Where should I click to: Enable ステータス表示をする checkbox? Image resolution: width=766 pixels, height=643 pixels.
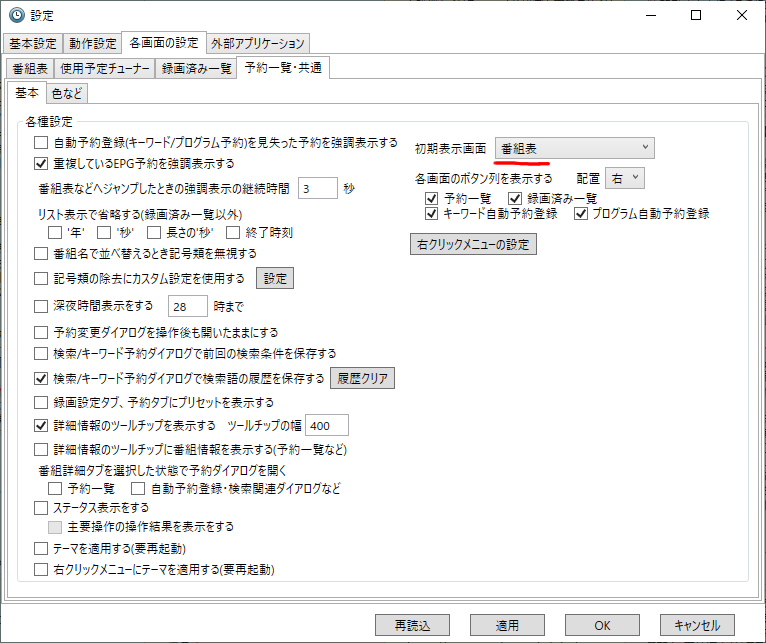41,508
